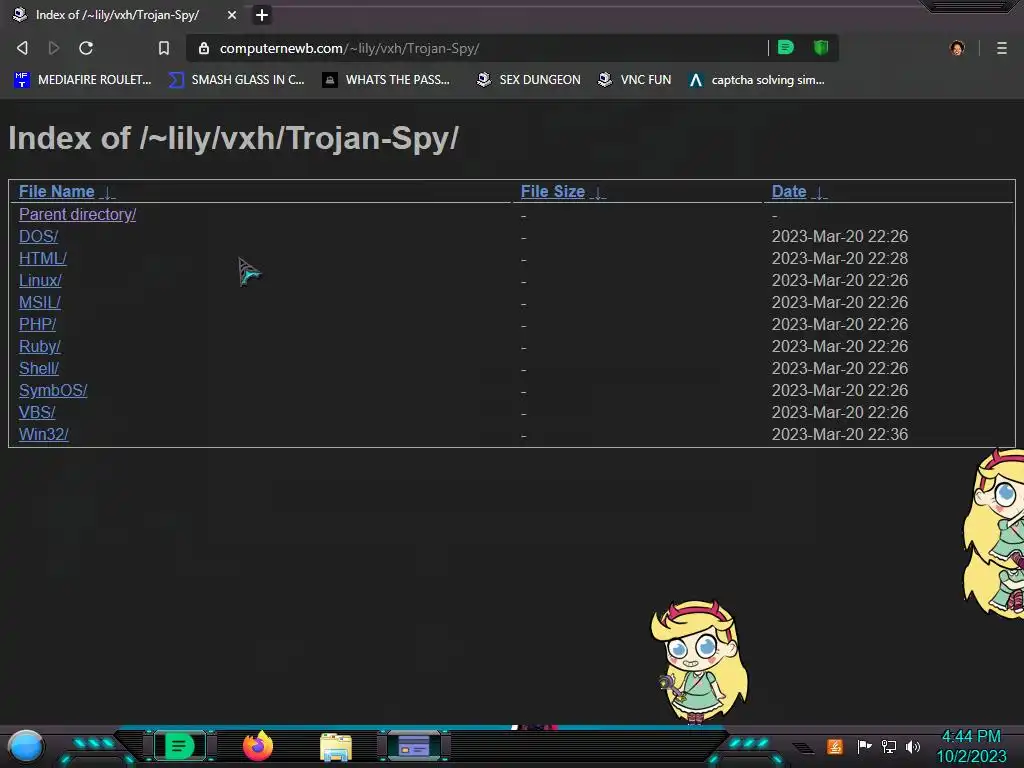
Task: Open the PHP/ folder
Action: (37, 325)
